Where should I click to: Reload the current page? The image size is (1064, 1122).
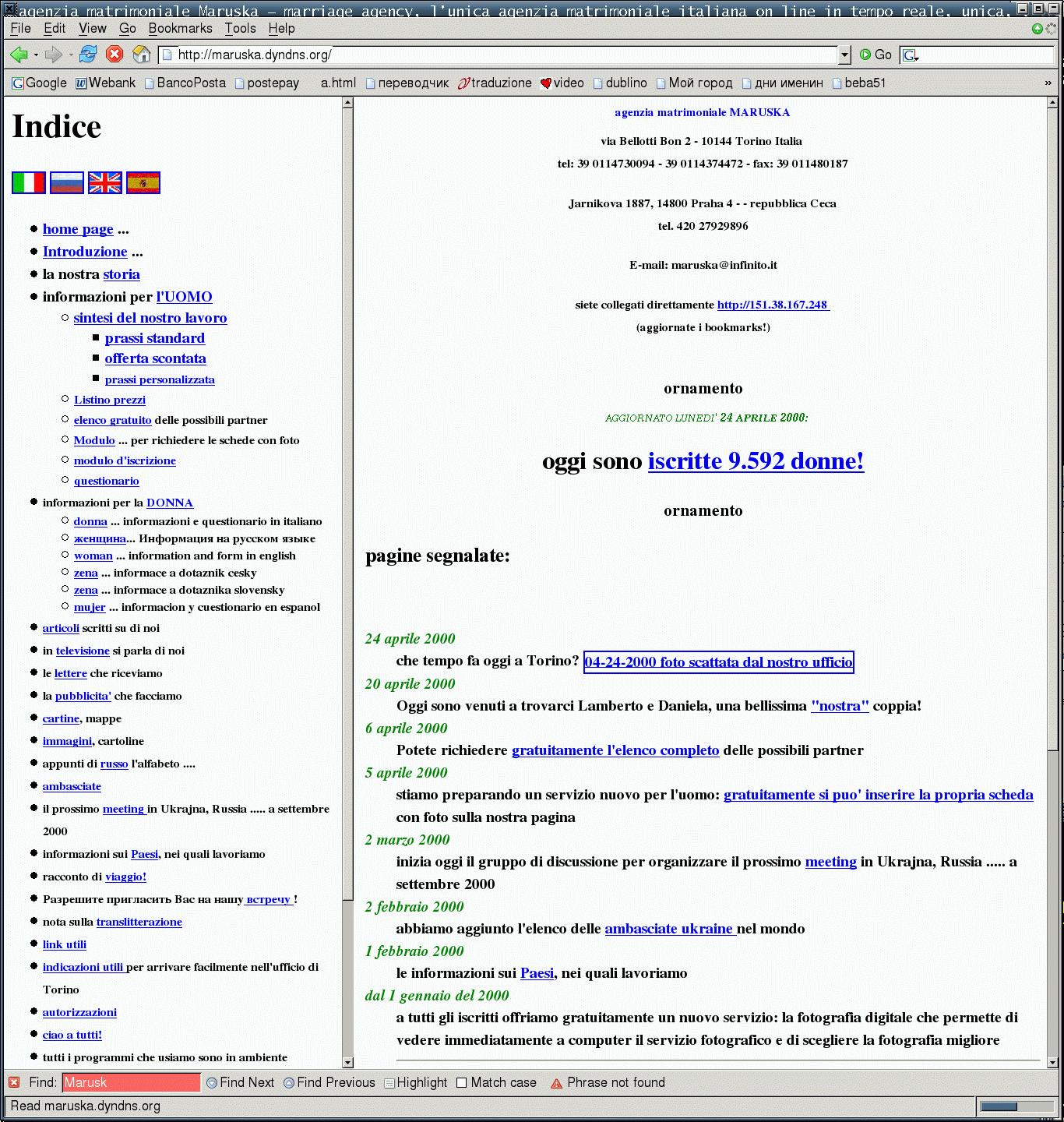tap(88, 55)
